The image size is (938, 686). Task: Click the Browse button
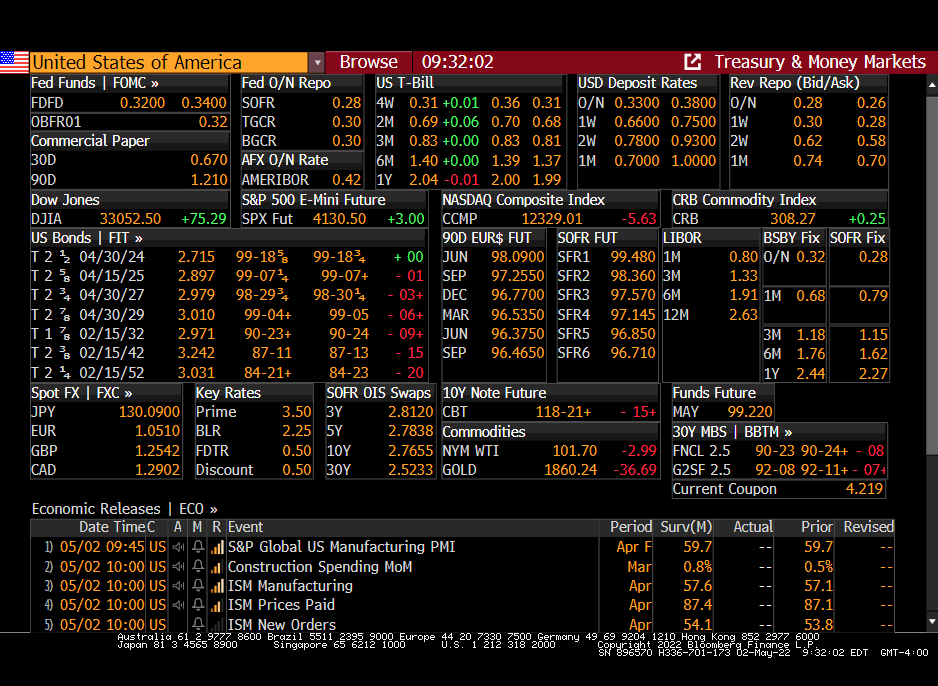[368, 62]
